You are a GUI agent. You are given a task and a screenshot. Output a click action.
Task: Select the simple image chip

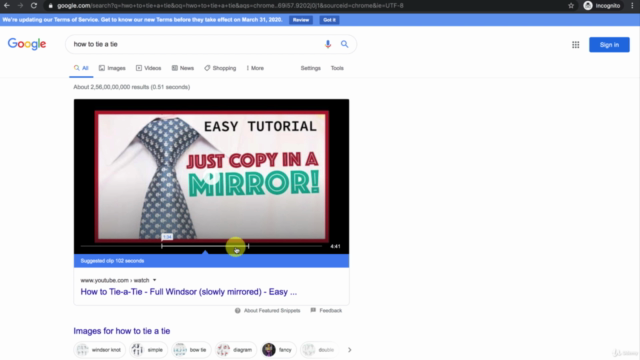click(149, 350)
